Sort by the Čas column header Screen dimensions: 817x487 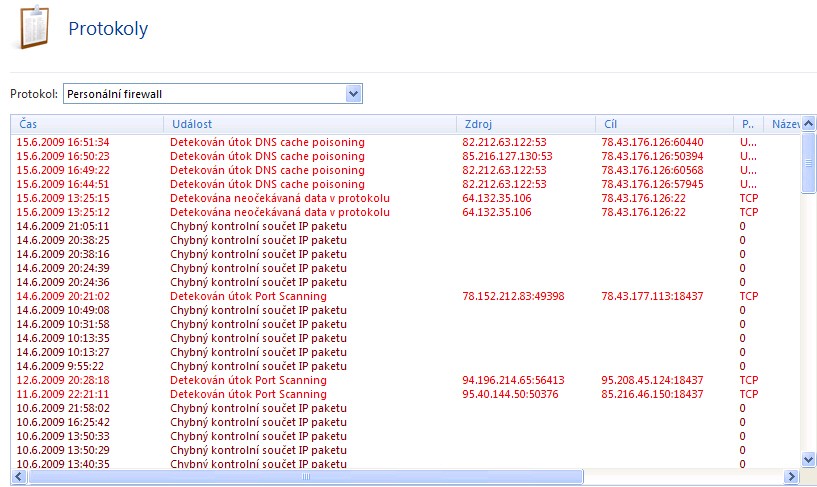click(87, 124)
